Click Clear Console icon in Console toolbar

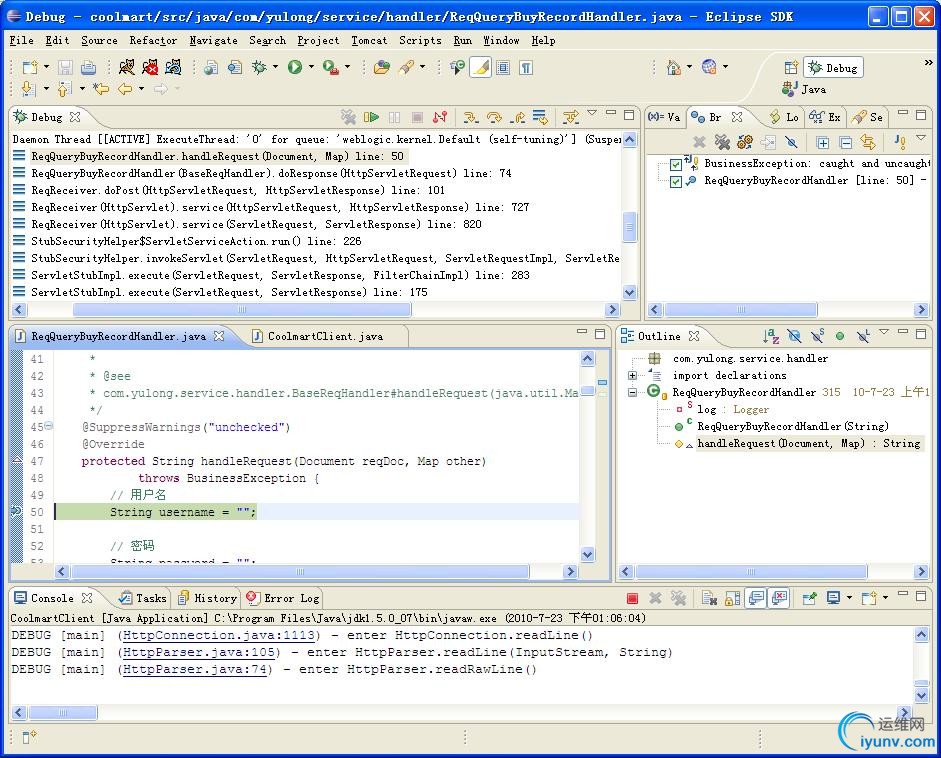coord(710,598)
